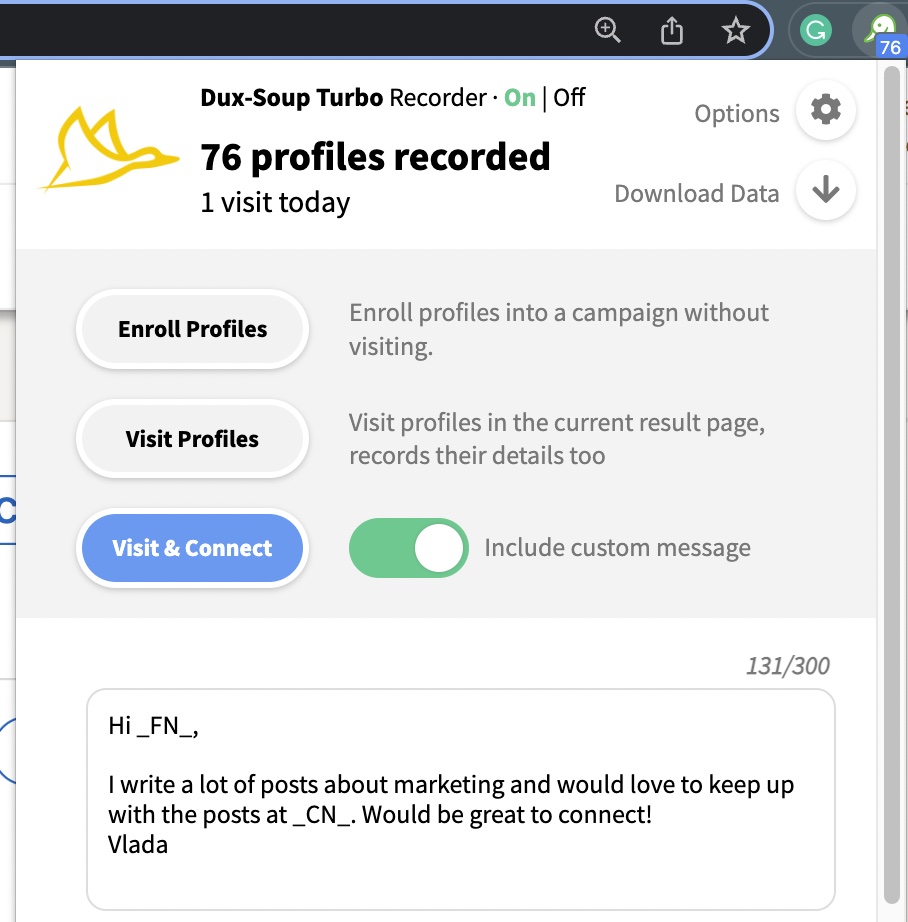Viewport: 908px width, 922px height.
Task: Turn the recorder On
Action: (x=520, y=98)
